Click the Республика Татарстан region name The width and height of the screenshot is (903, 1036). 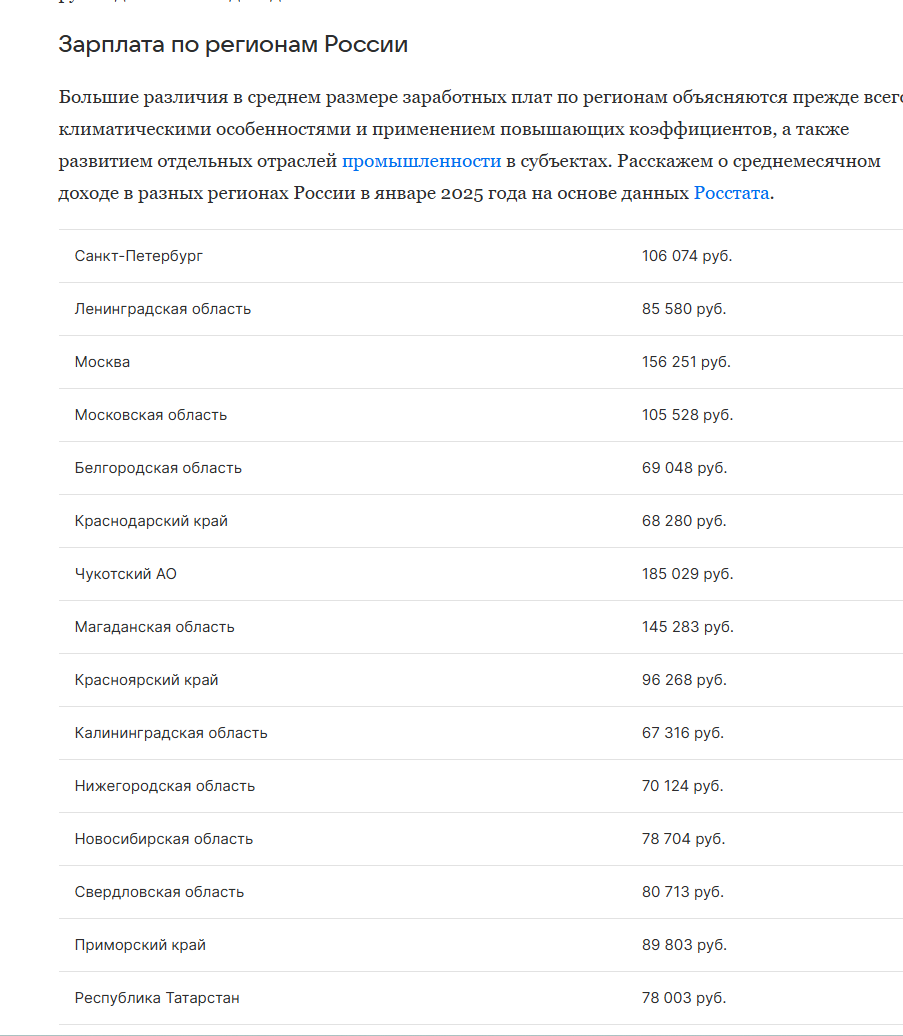pyautogui.click(x=157, y=998)
